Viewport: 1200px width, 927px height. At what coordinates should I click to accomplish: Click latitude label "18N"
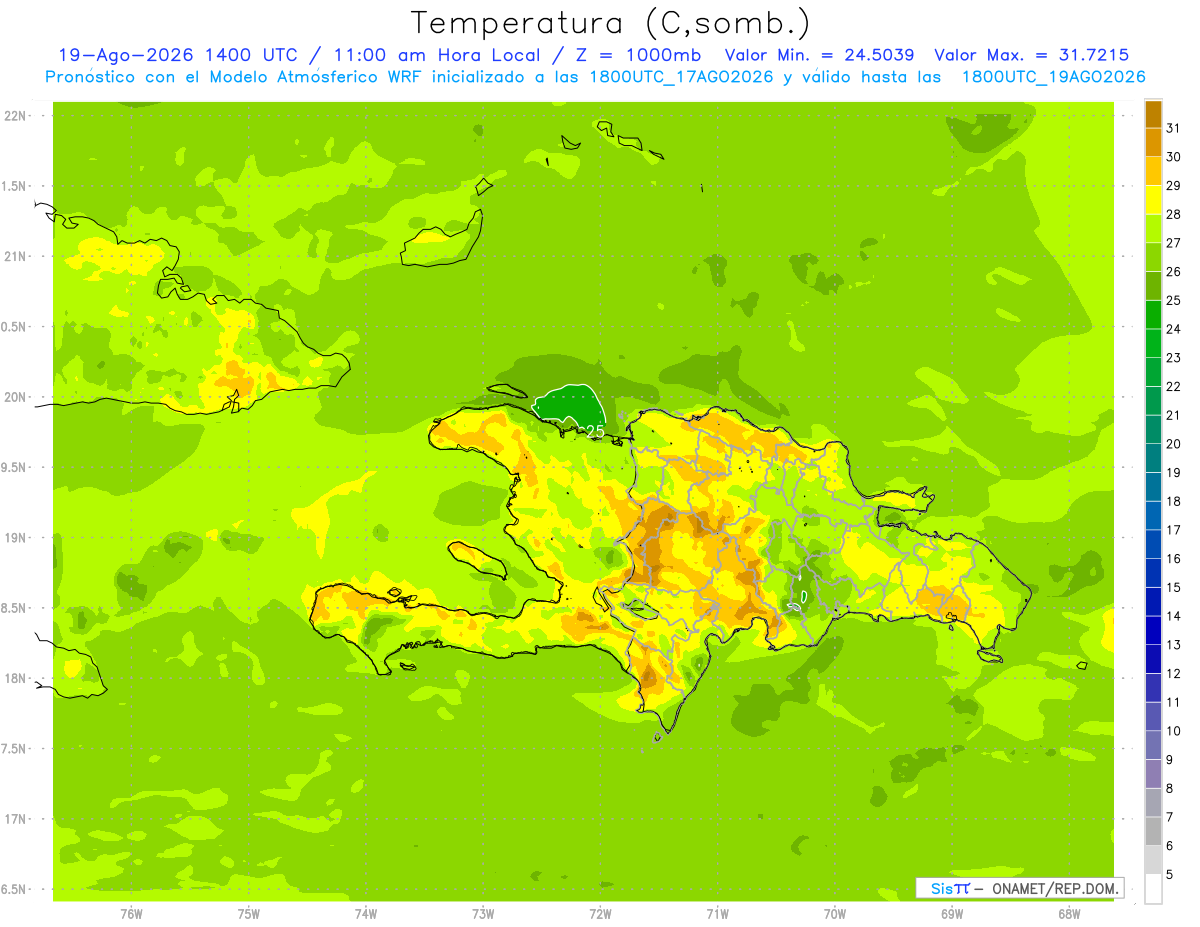[15, 679]
